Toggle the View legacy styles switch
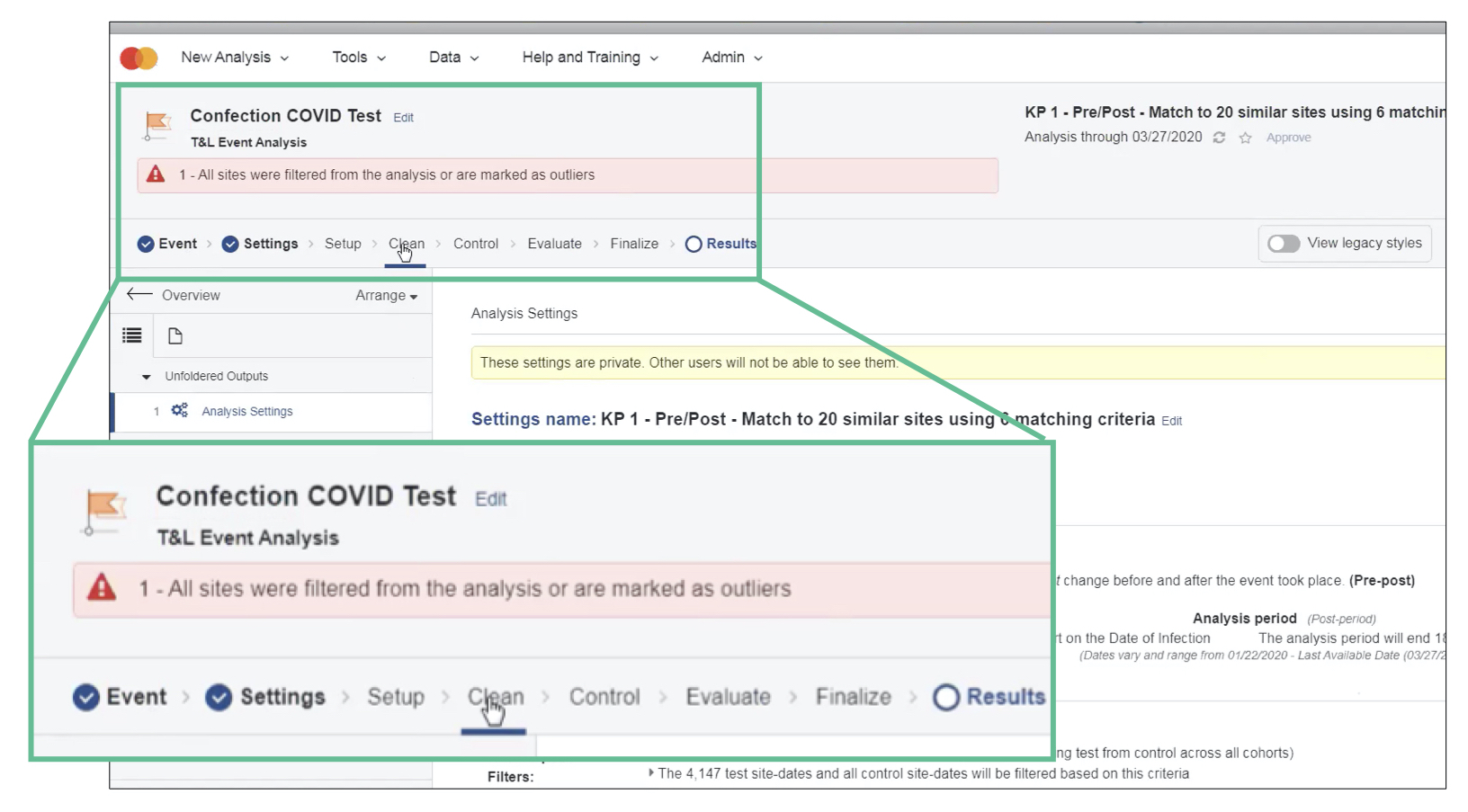Screen dimensions: 1468x812 pyautogui.click(x=1284, y=244)
